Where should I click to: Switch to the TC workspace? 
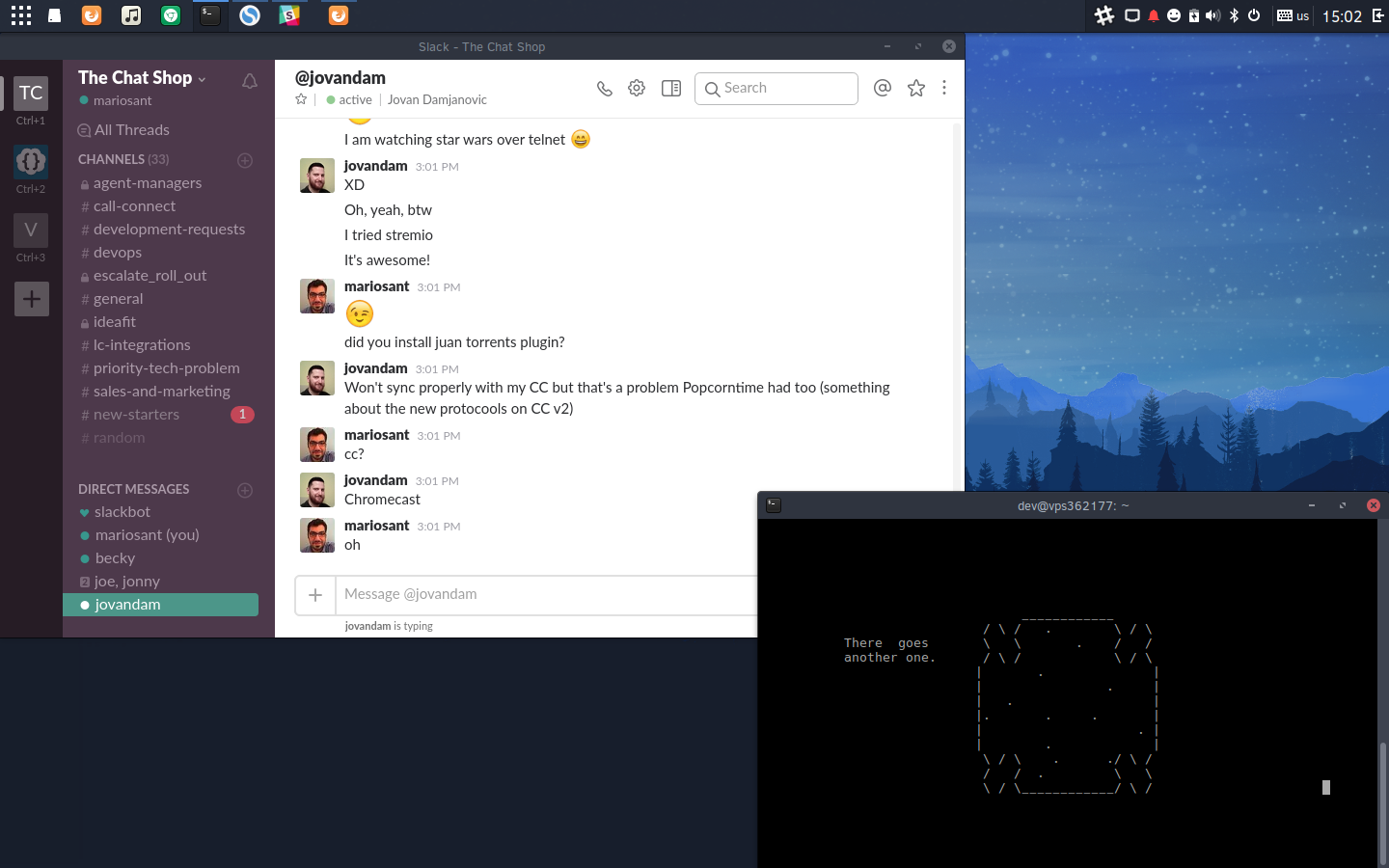31,93
